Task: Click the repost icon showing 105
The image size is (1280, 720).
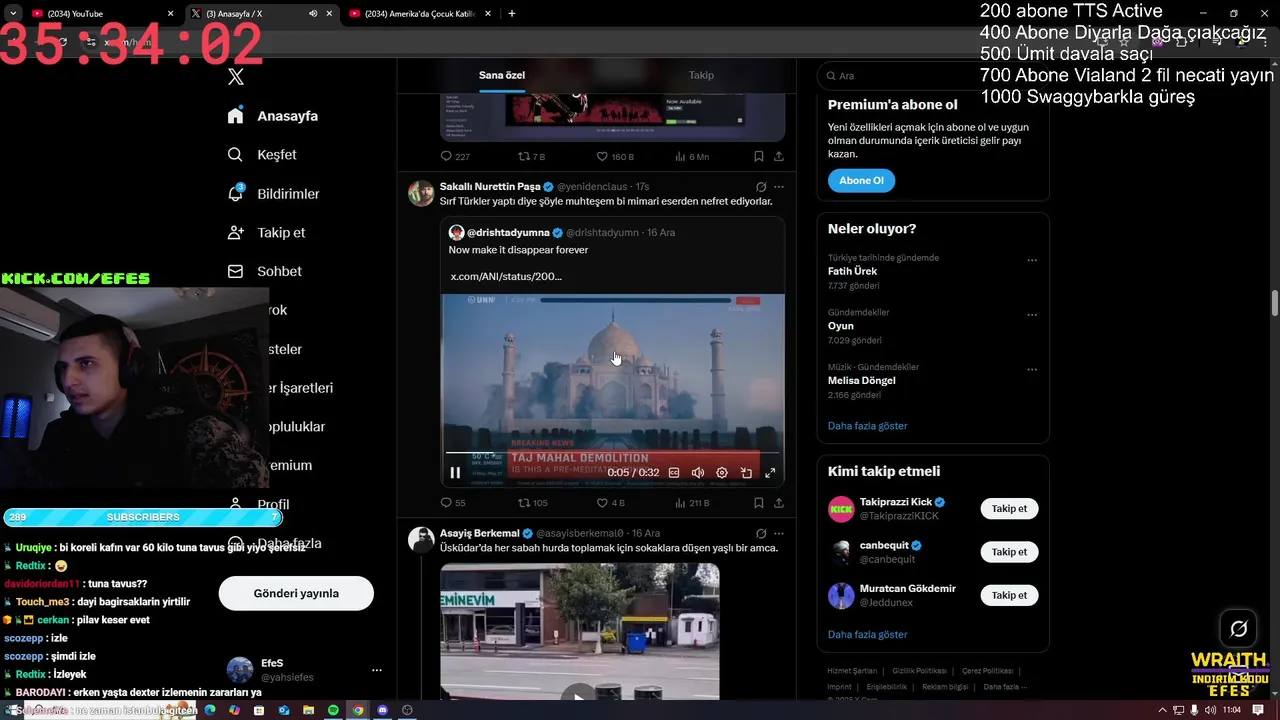Action: (x=523, y=503)
